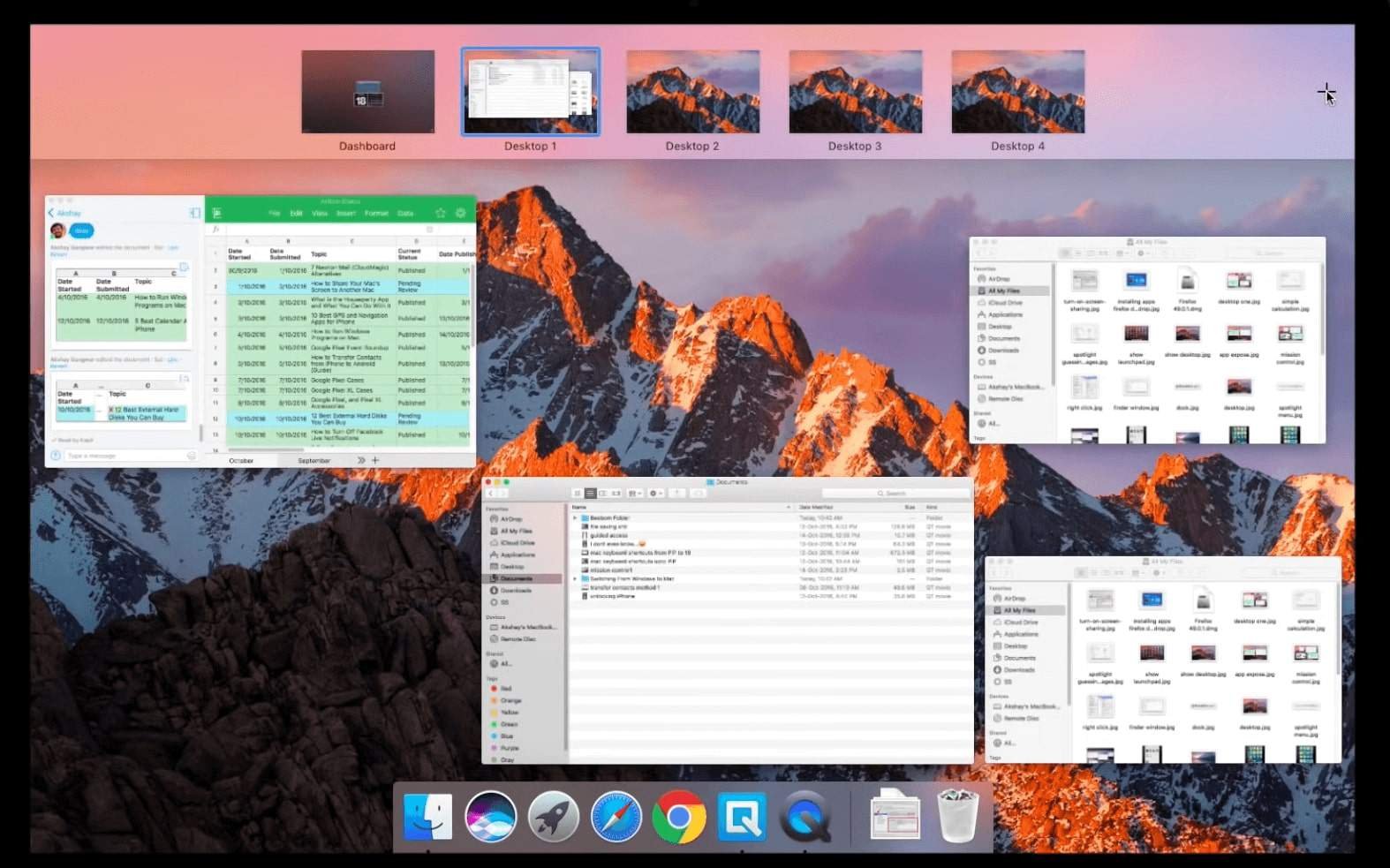The image size is (1390, 868).
Task: Click the star icon in the spreadsheet header
Action: tap(441, 213)
